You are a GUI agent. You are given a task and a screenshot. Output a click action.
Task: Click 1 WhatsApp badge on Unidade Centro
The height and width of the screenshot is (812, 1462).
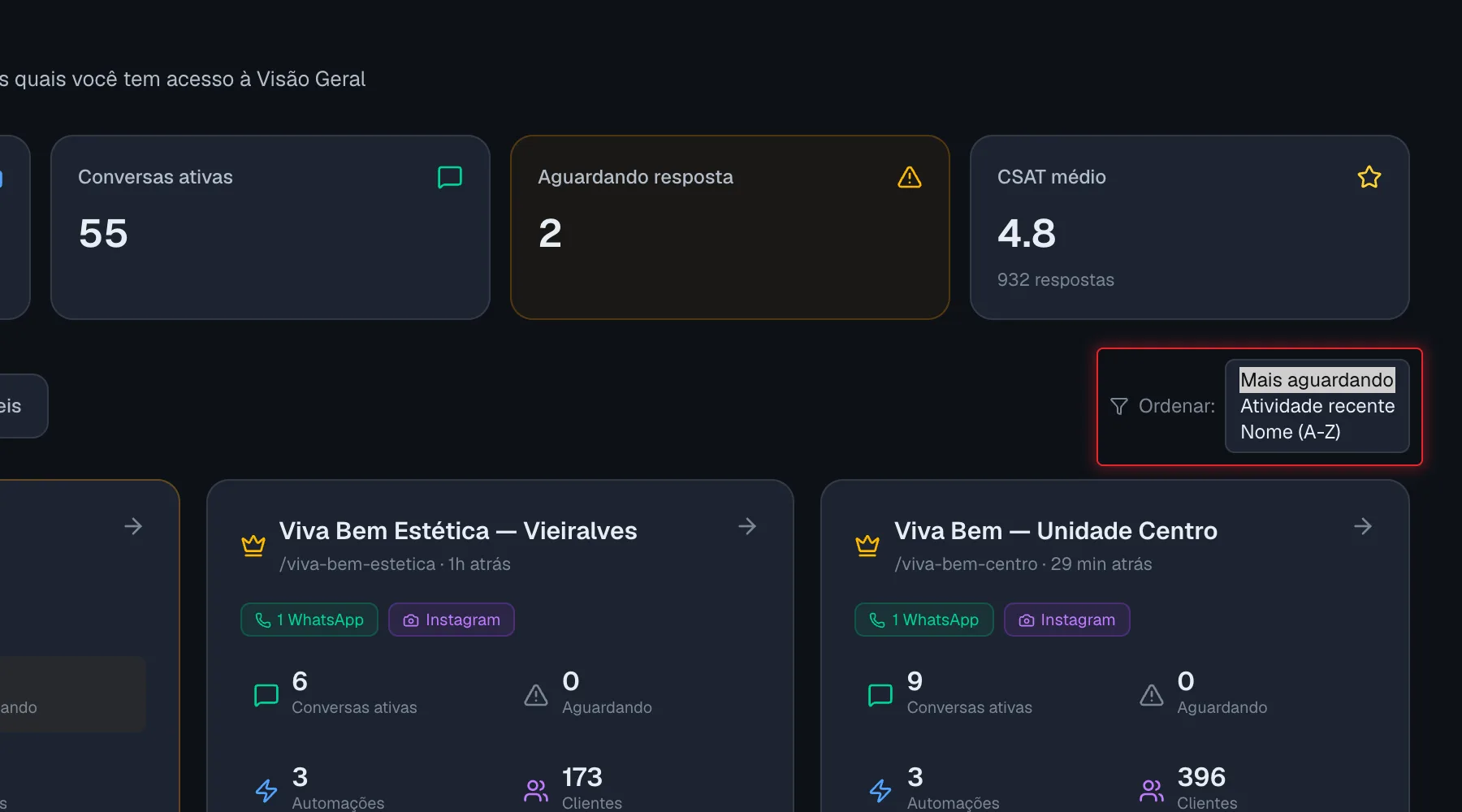click(924, 620)
